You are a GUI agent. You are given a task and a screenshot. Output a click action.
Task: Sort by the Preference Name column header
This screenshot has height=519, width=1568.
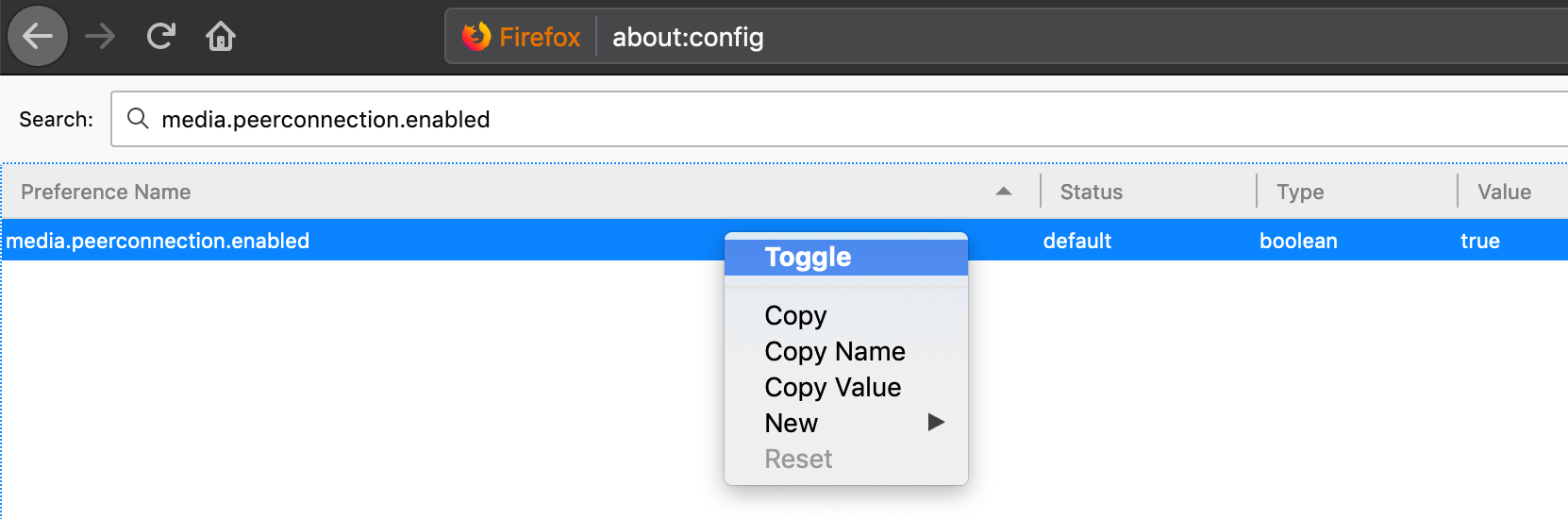[106, 192]
